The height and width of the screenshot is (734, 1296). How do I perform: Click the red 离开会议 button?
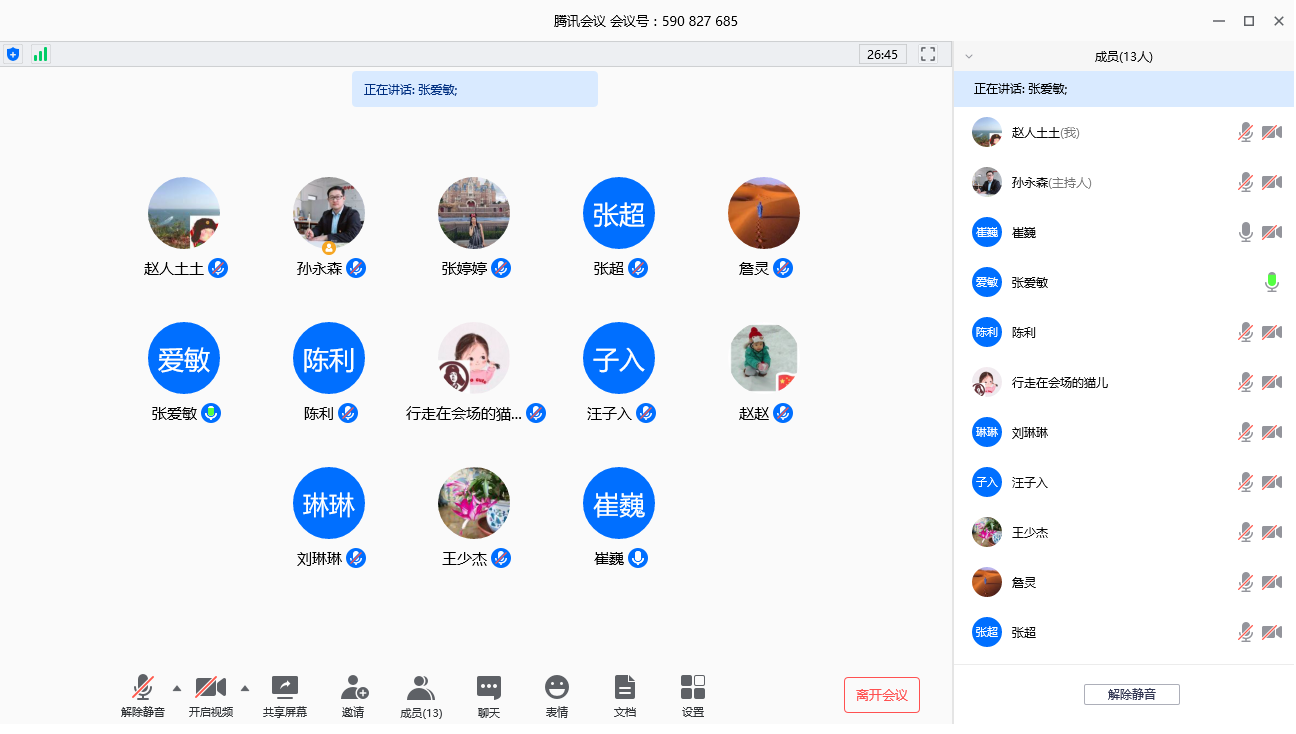point(881,695)
